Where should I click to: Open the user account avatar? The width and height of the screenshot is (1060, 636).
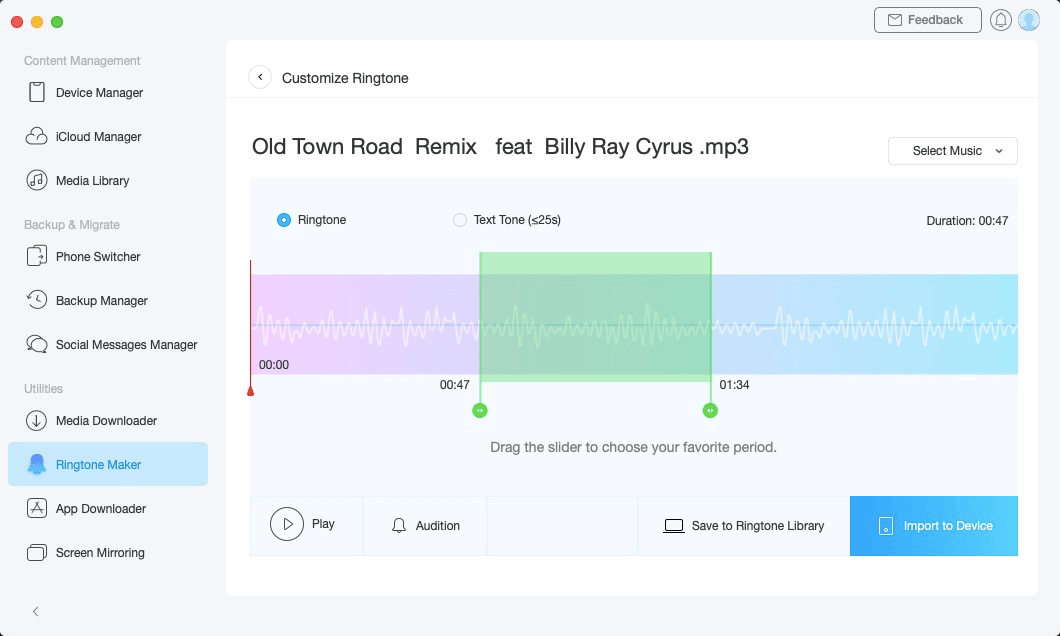1029,20
